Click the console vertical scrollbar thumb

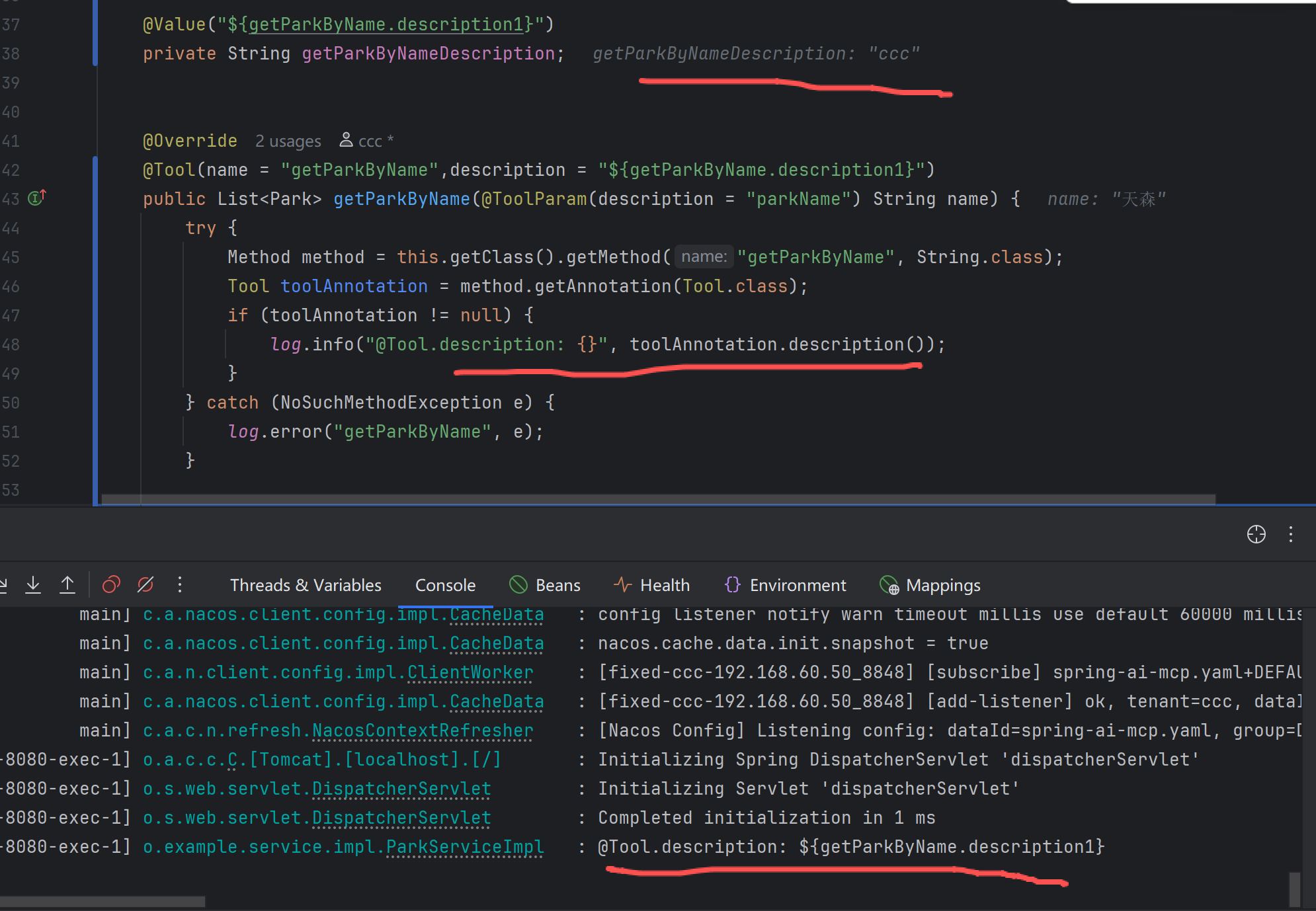click(x=1294, y=890)
